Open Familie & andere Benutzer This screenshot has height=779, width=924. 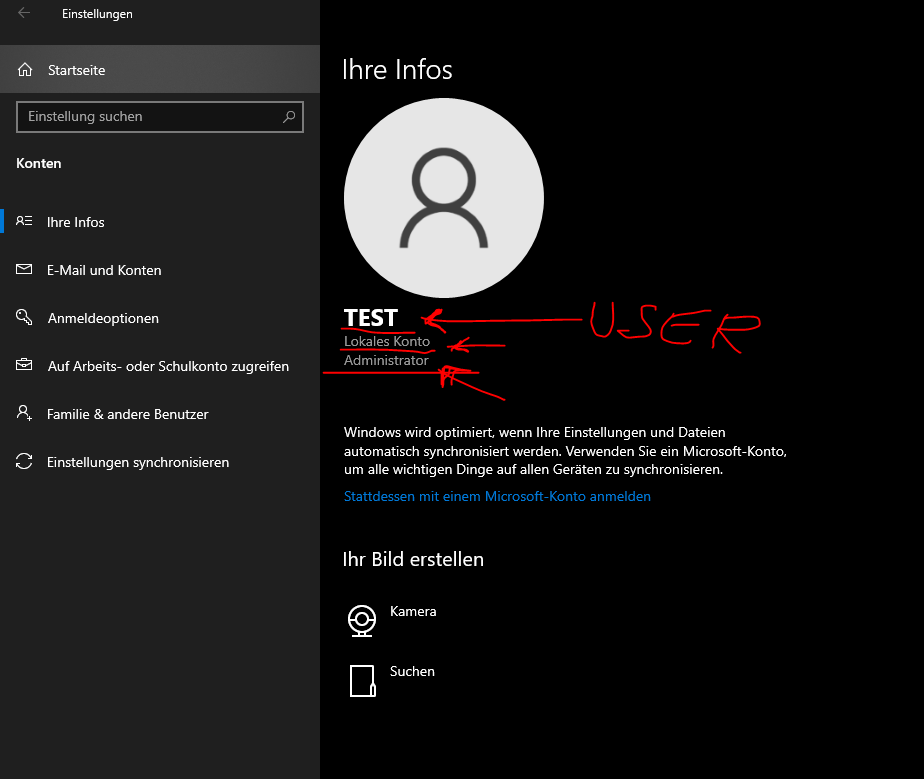(x=160, y=414)
